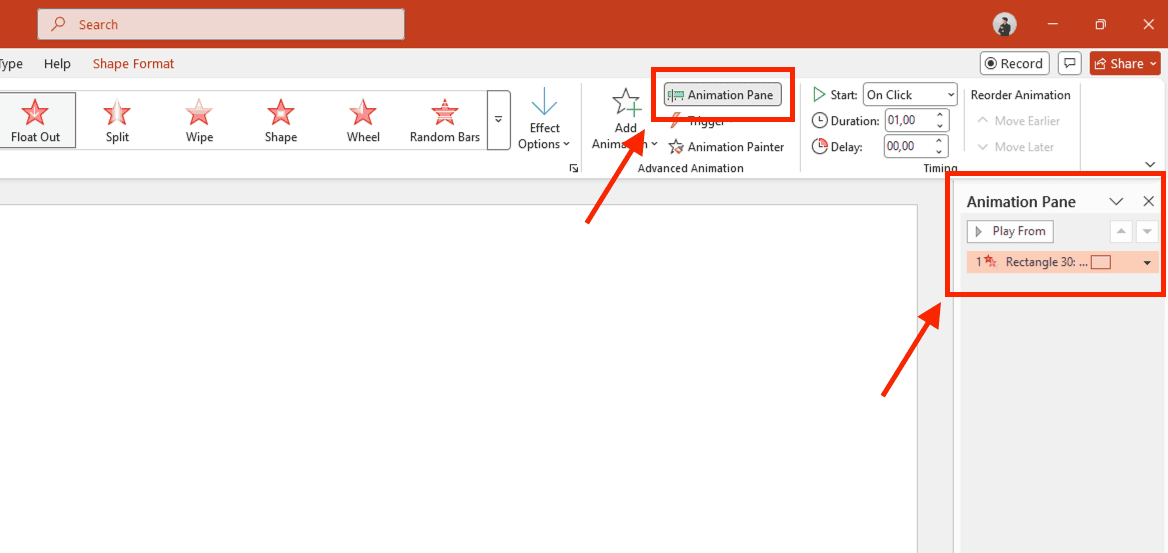Open the Shape Format tab
The height and width of the screenshot is (553, 1168).
133,64
